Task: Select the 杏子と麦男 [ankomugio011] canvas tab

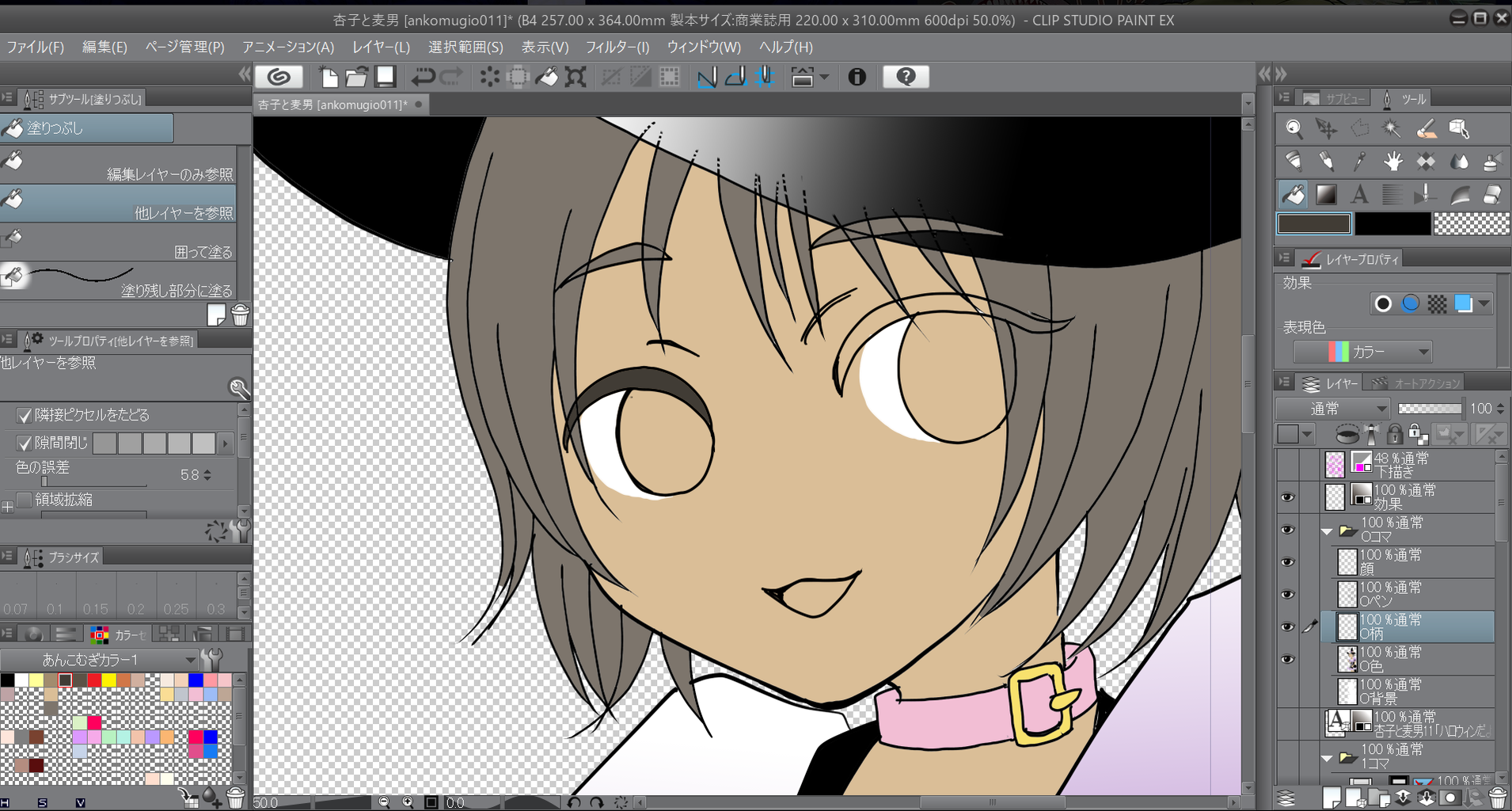Action: pyautogui.click(x=340, y=105)
